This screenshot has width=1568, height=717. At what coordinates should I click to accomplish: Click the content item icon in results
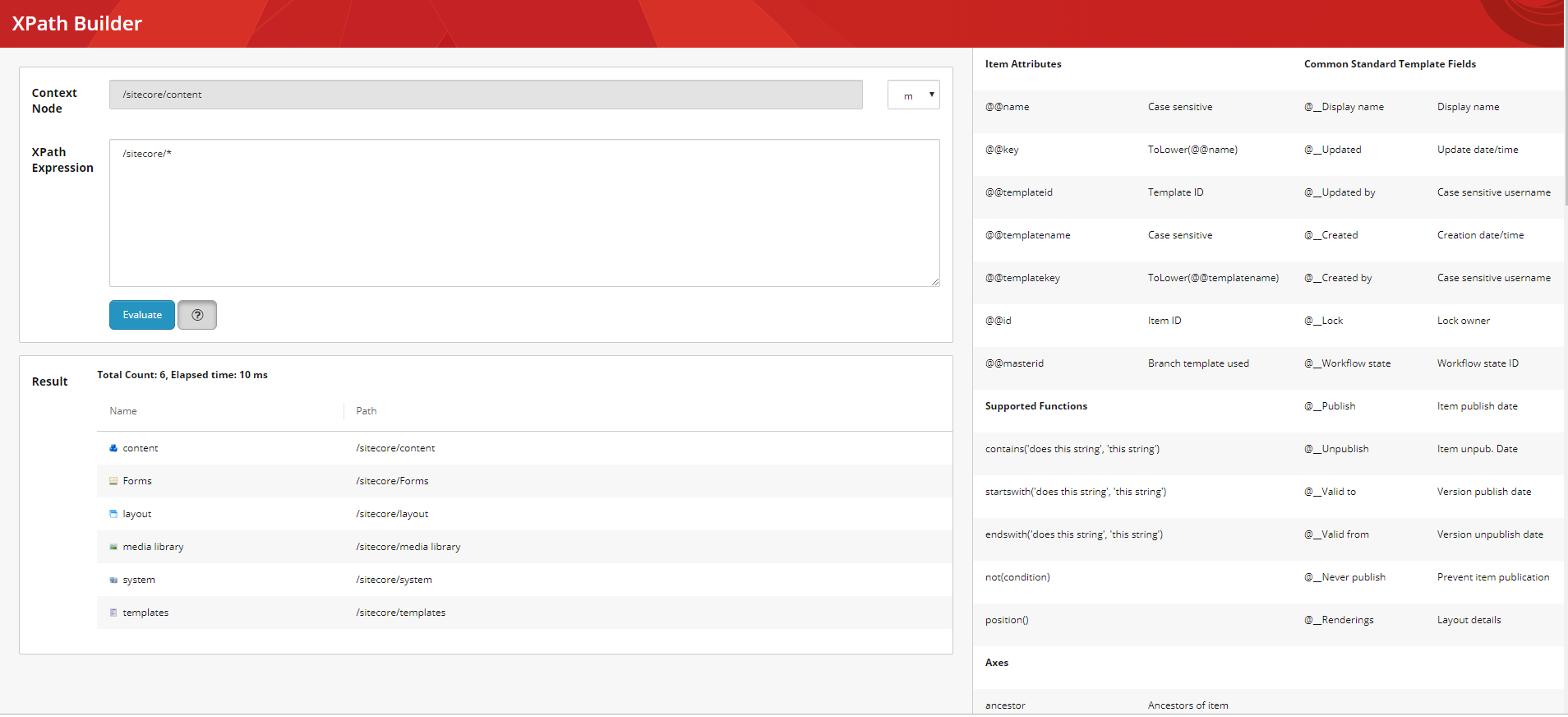[x=113, y=448]
